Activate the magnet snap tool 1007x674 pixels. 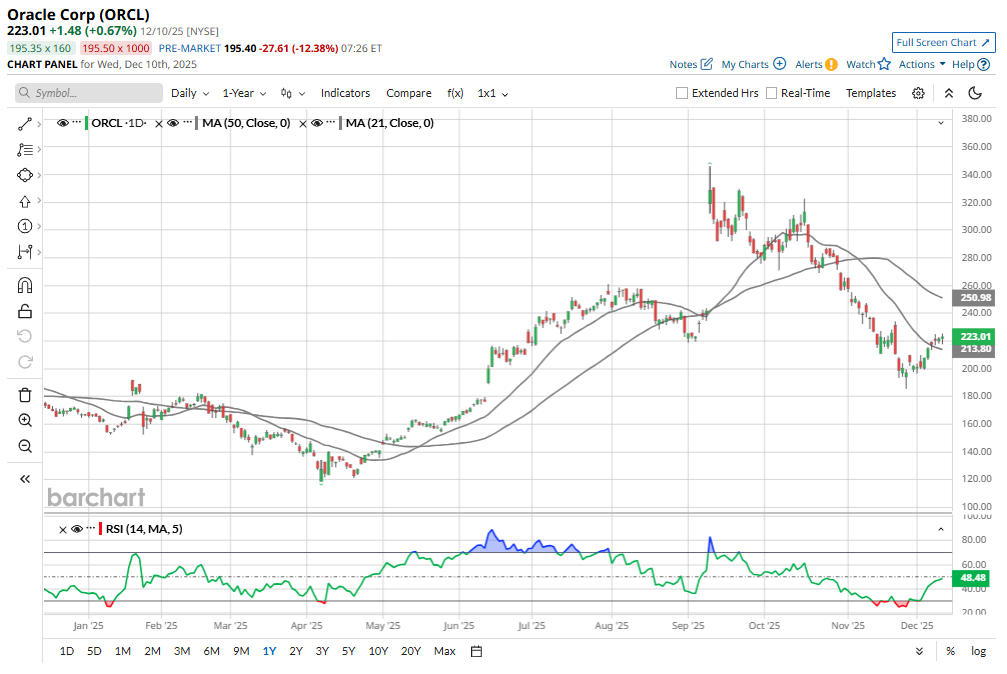pos(25,285)
